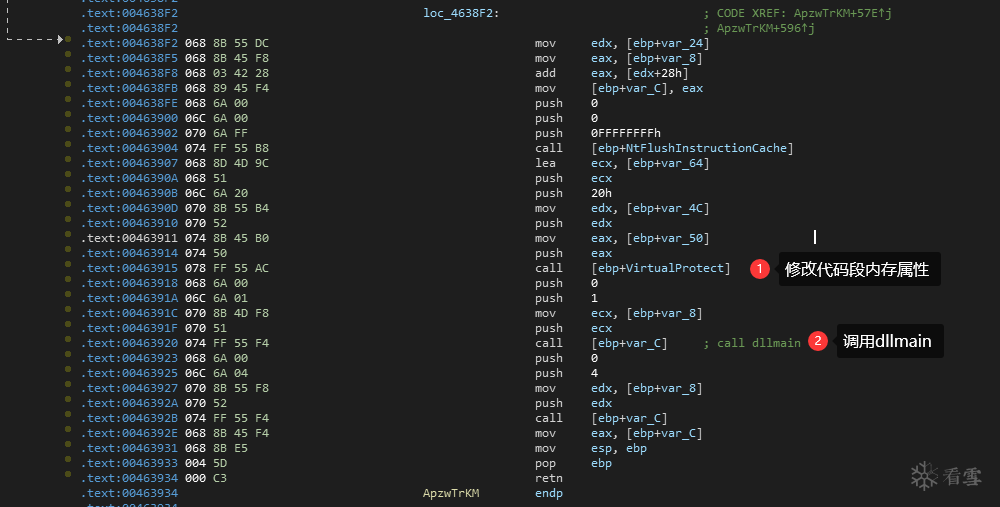Toggle breakpoint dot at address 00463911
This screenshot has height=507, width=1000.
[67, 238]
